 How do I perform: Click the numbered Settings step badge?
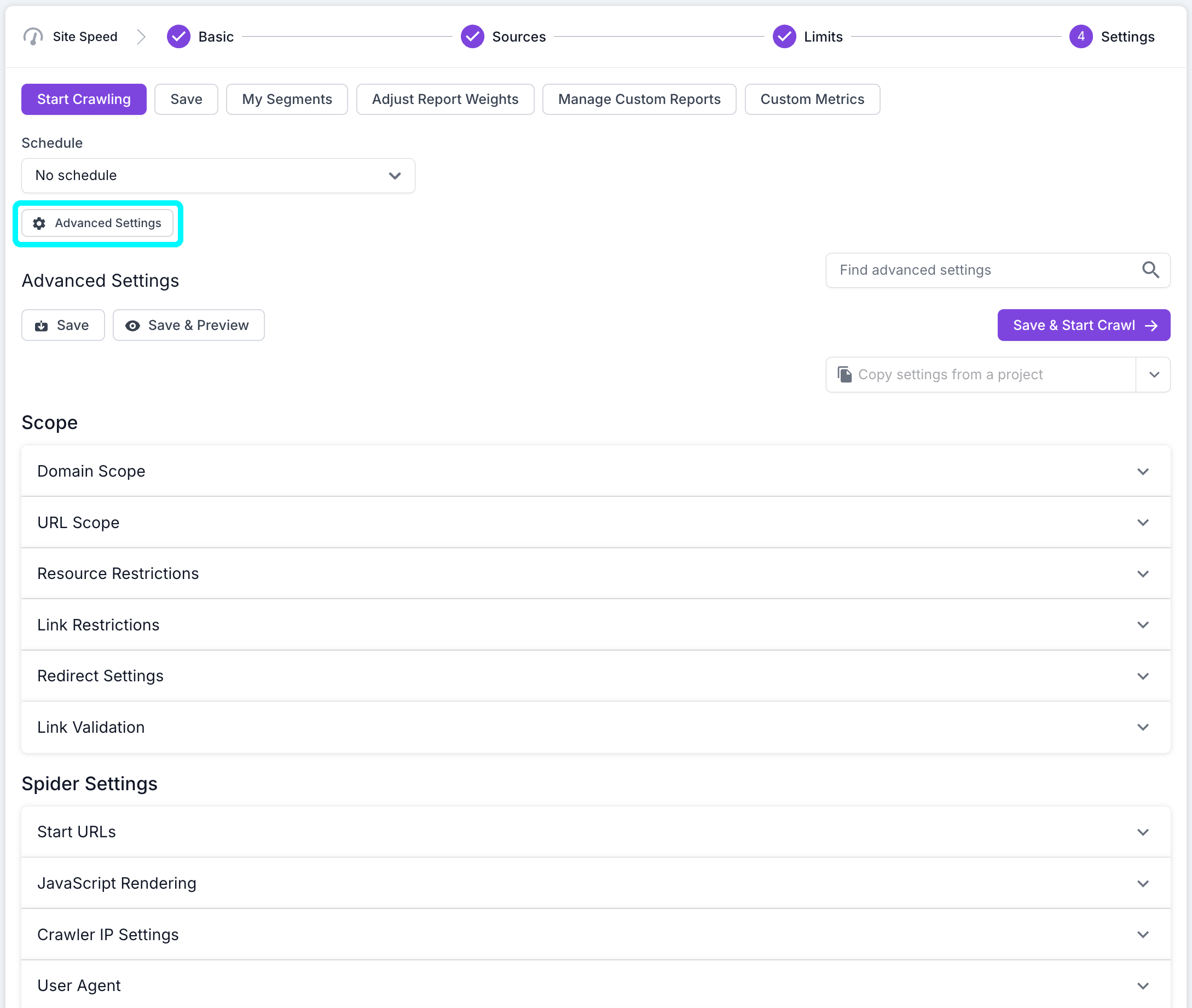point(1081,36)
